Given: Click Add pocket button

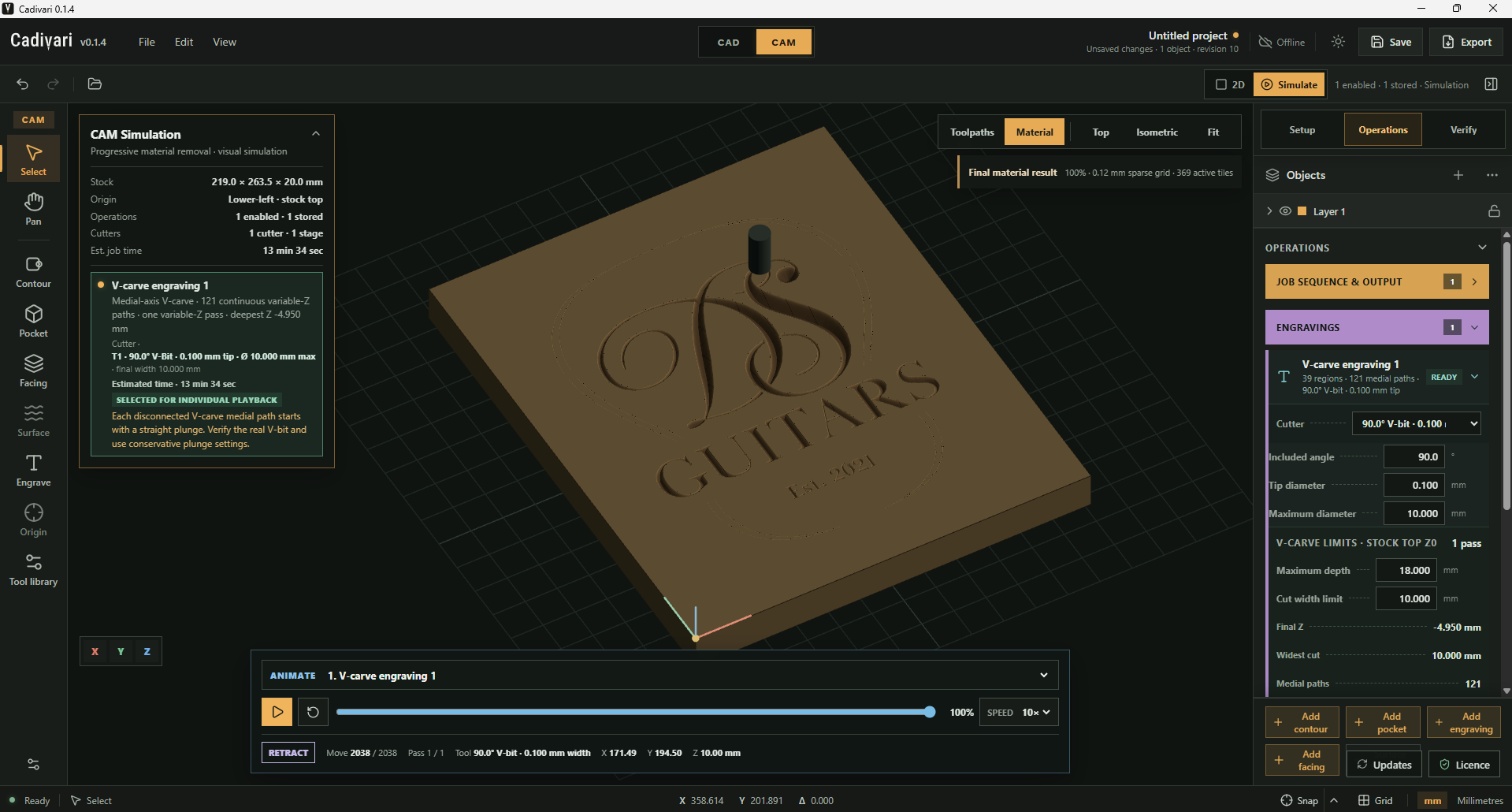Looking at the screenshot, I should (x=1383, y=722).
